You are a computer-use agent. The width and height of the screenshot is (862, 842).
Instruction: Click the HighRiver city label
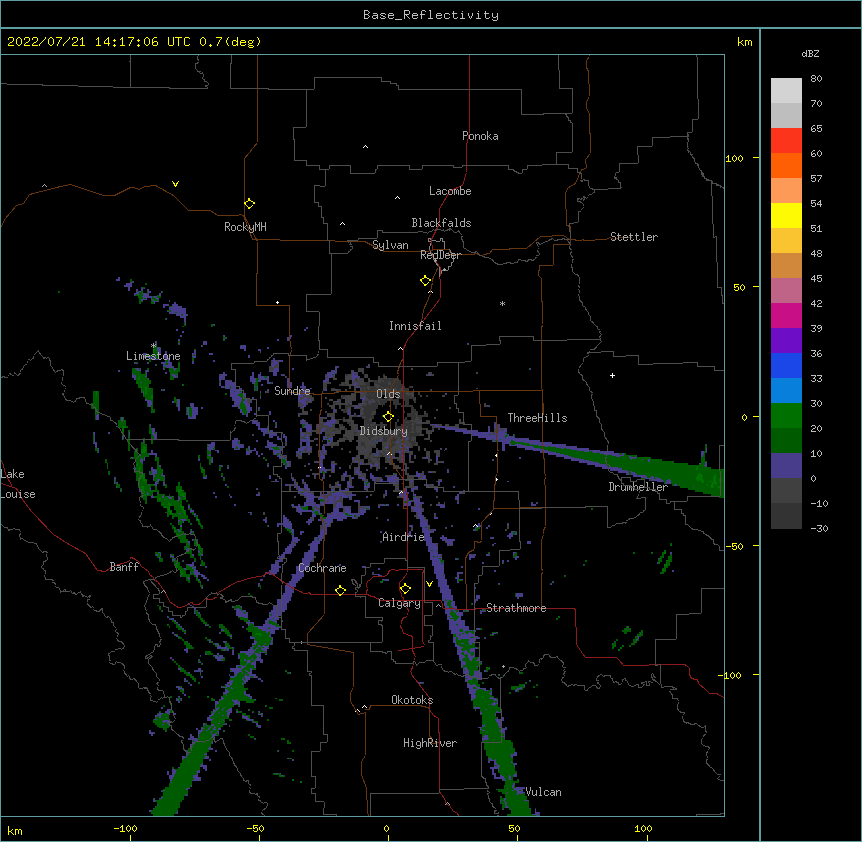tap(430, 743)
